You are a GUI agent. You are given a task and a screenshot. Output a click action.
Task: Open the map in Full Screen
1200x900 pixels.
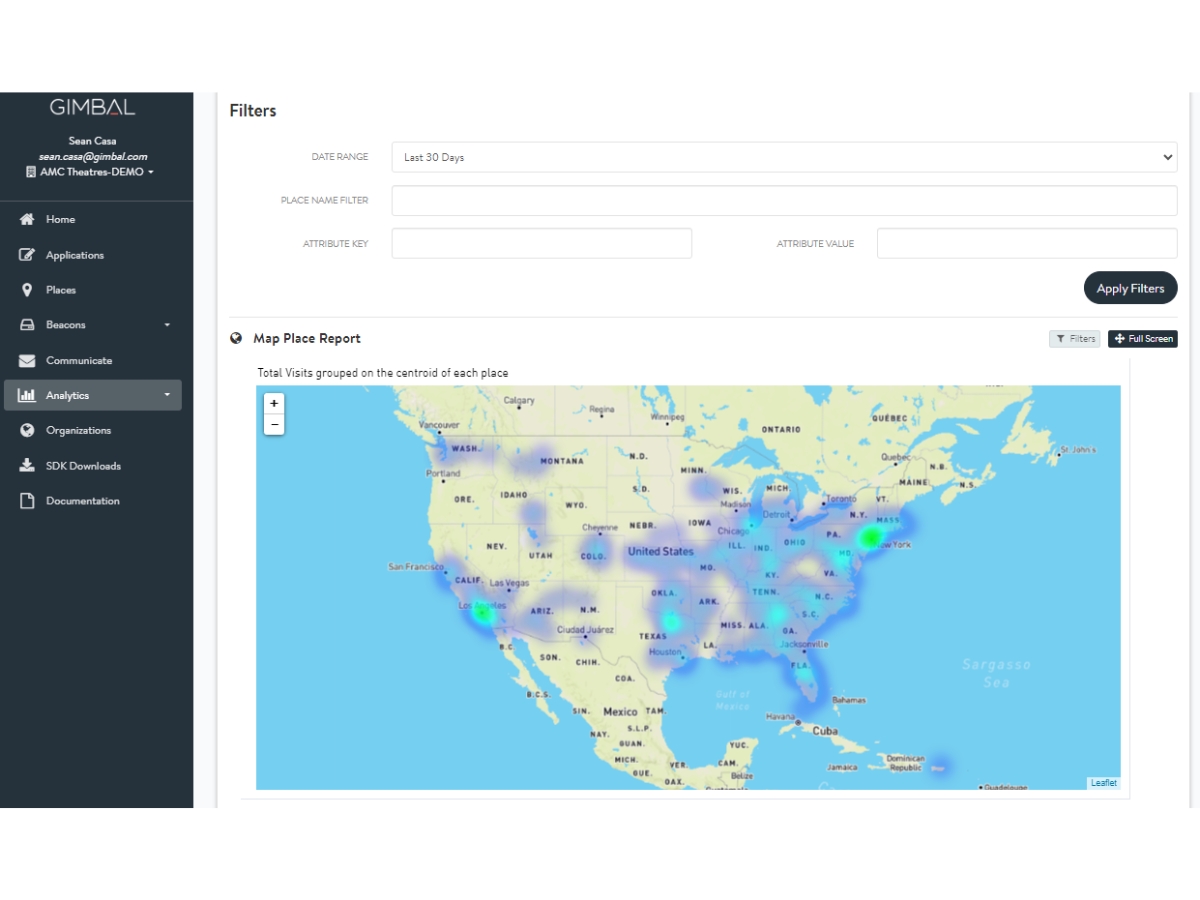point(1143,339)
